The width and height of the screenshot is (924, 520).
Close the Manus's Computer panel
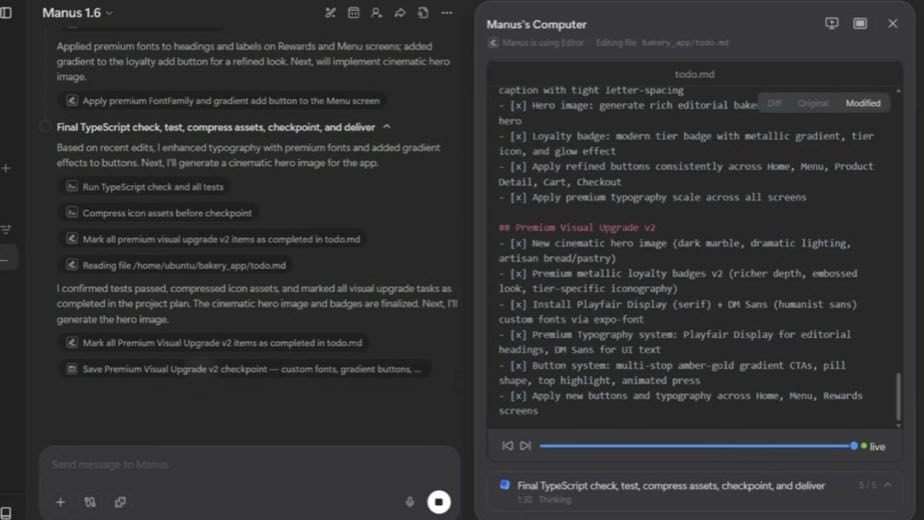(x=893, y=24)
